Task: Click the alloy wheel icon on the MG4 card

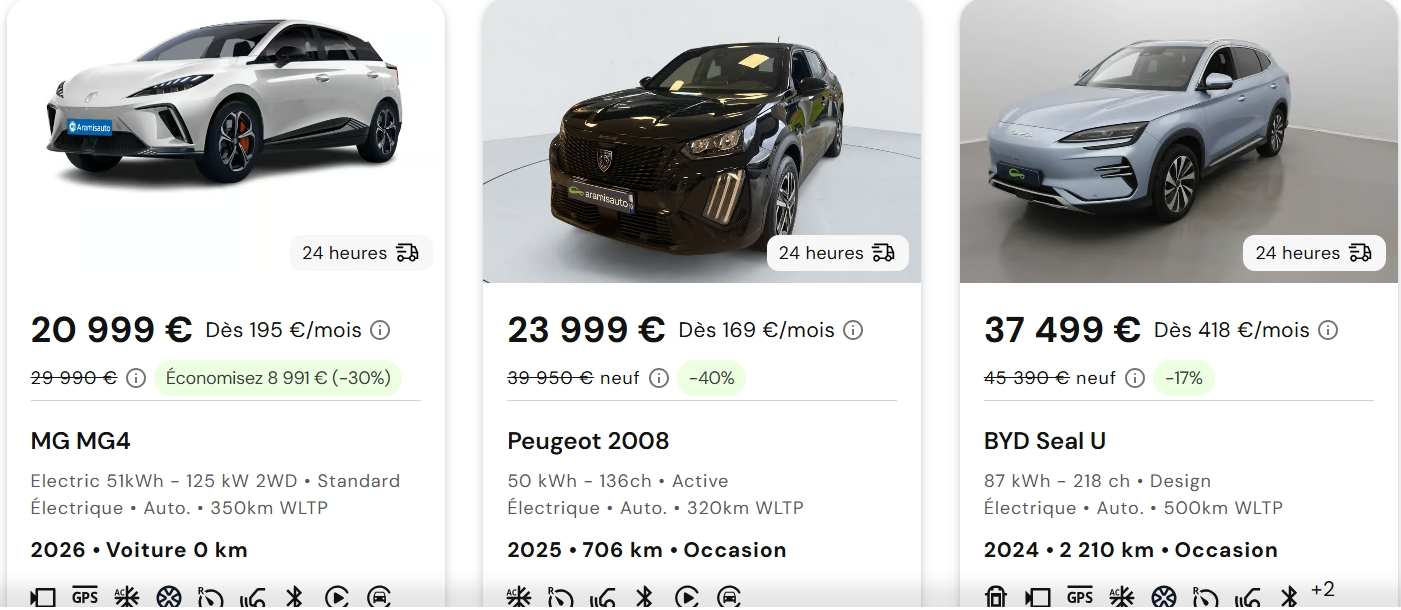Action: tap(169, 597)
